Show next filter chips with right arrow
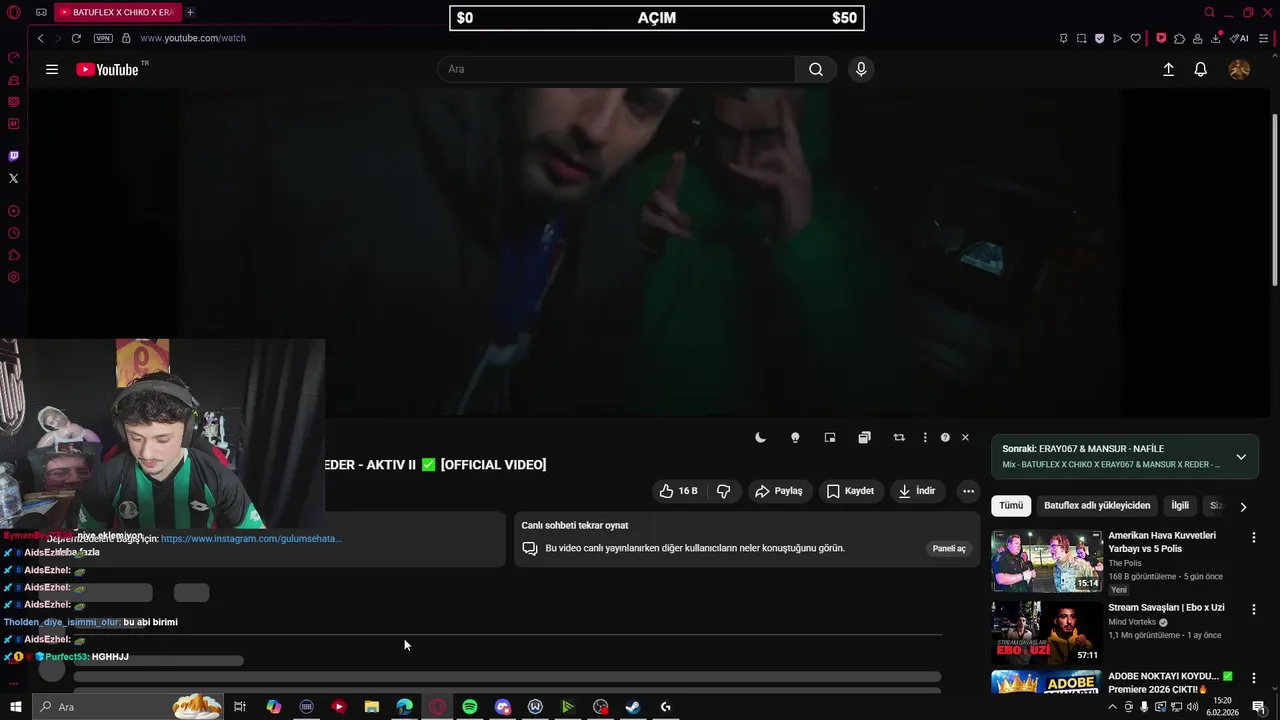Viewport: 1280px width, 720px height. (1243, 506)
